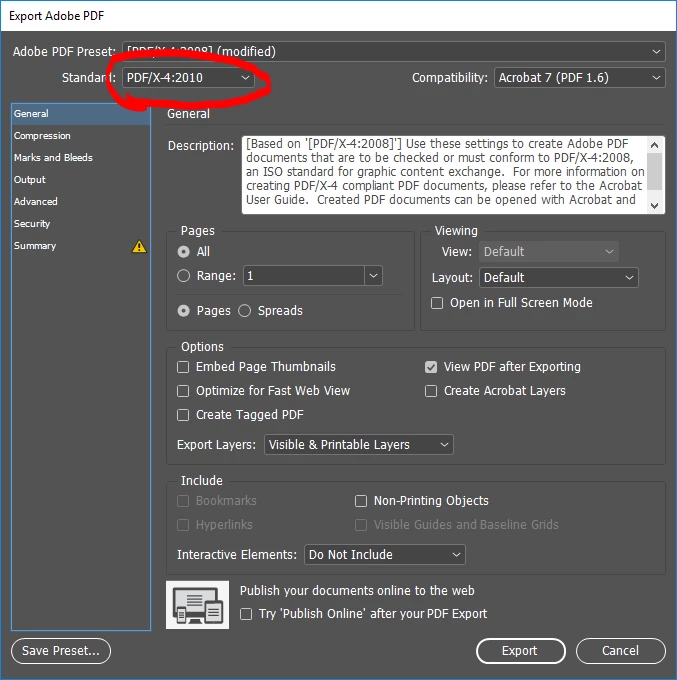This screenshot has height=680, width=677.
Task: Select the Range radio button
Action: [x=183, y=276]
